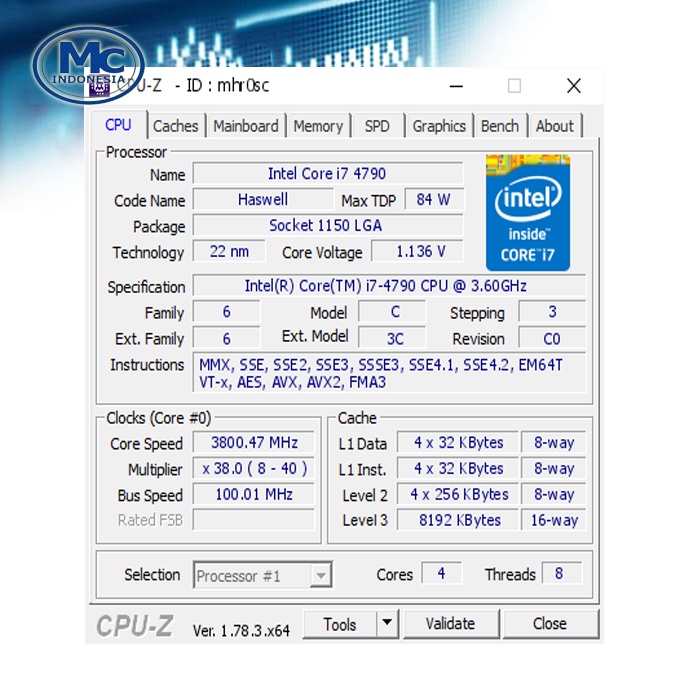Close the CPU-Z window
Viewport: 700px width, 700px height.
(x=573, y=86)
